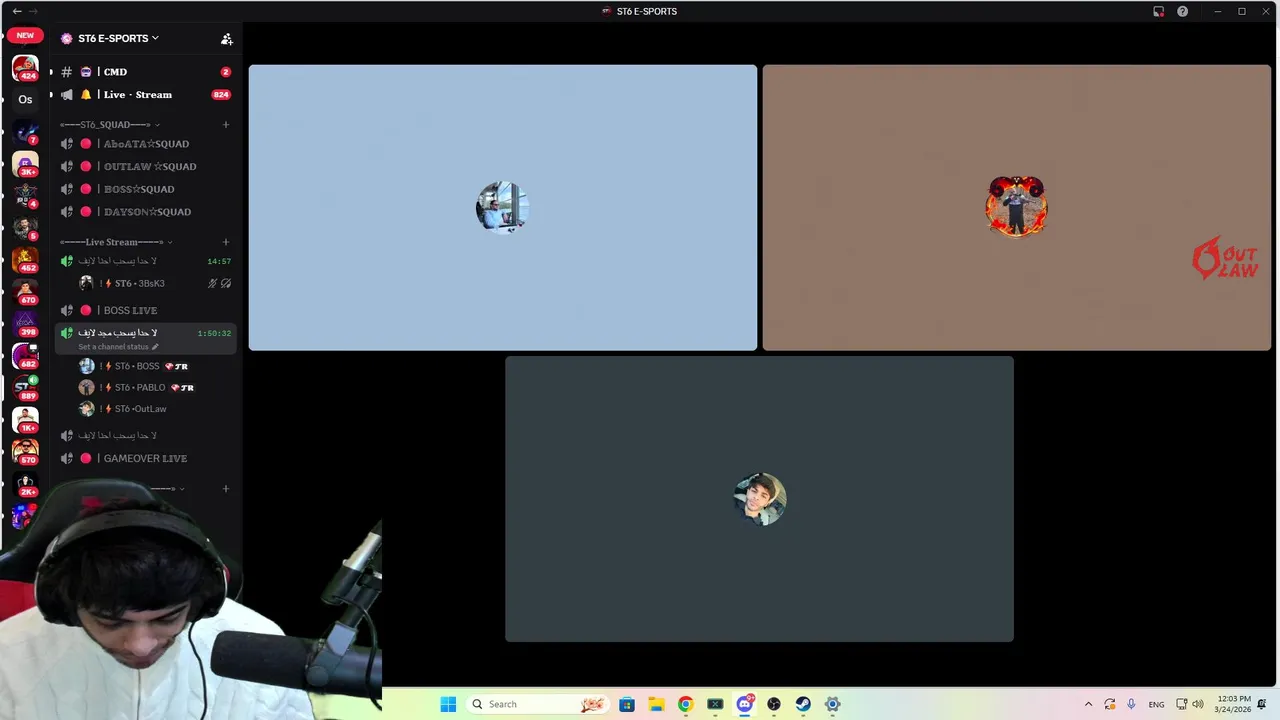
Task: Click the invite people icon beside ST6 E-SPORTS
Action: tap(227, 39)
